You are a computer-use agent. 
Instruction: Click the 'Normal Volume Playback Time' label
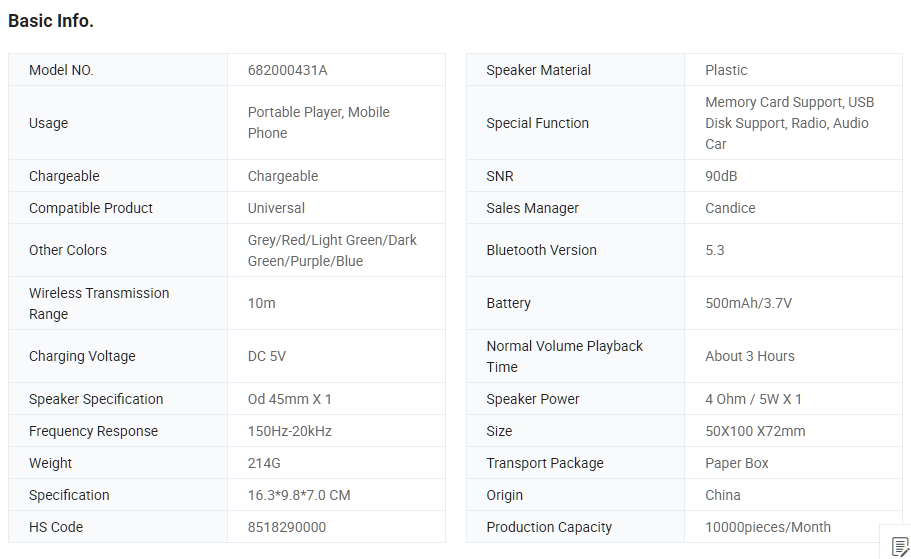click(565, 356)
